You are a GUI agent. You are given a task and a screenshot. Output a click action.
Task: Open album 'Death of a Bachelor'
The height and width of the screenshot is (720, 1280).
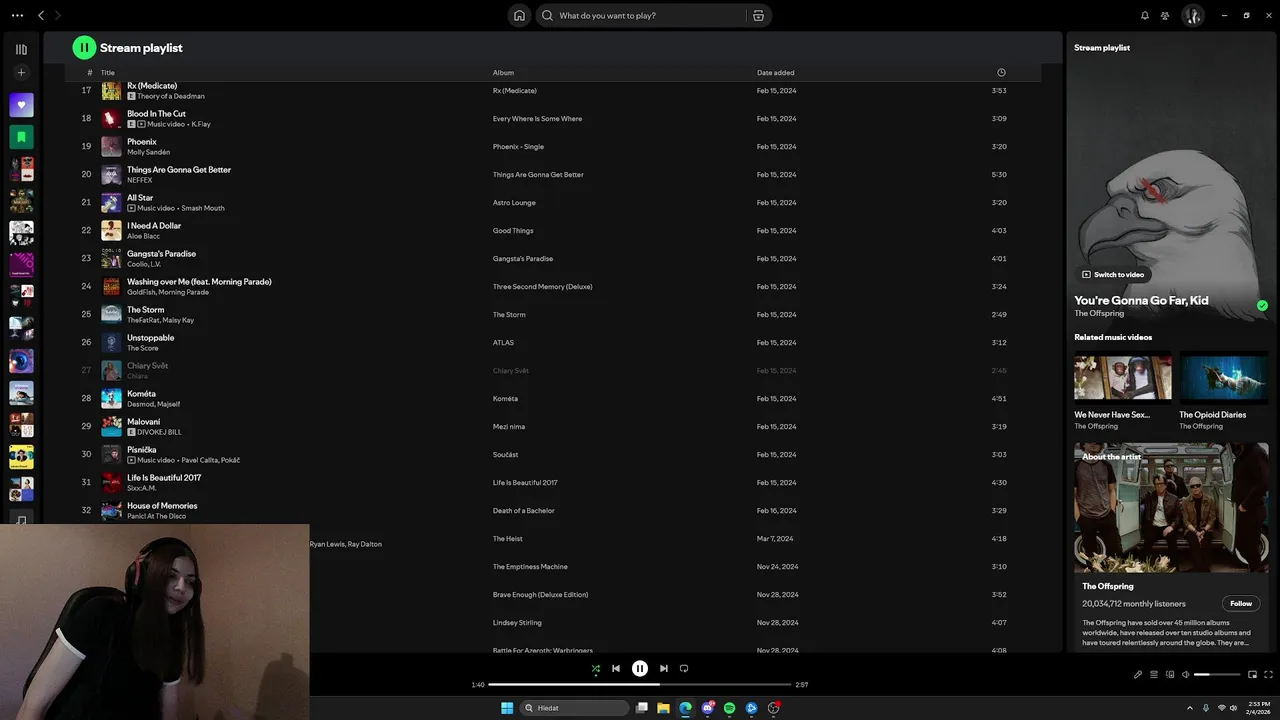pyautogui.click(x=523, y=511)
